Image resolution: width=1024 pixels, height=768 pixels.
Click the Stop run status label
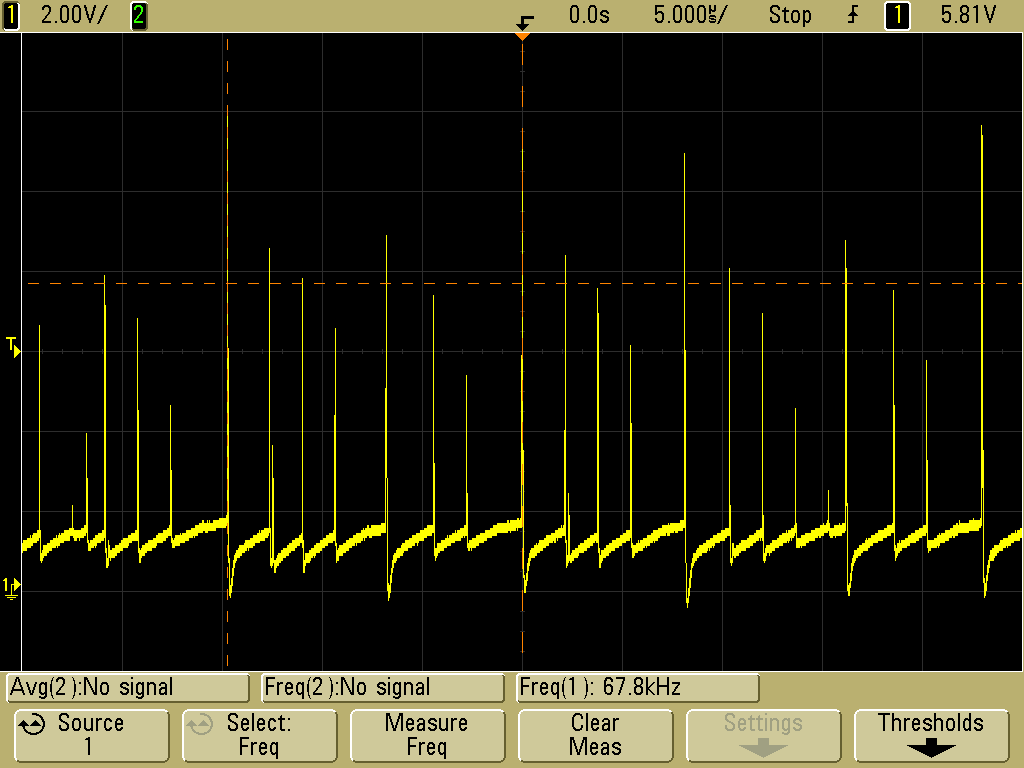coord(790,15)
